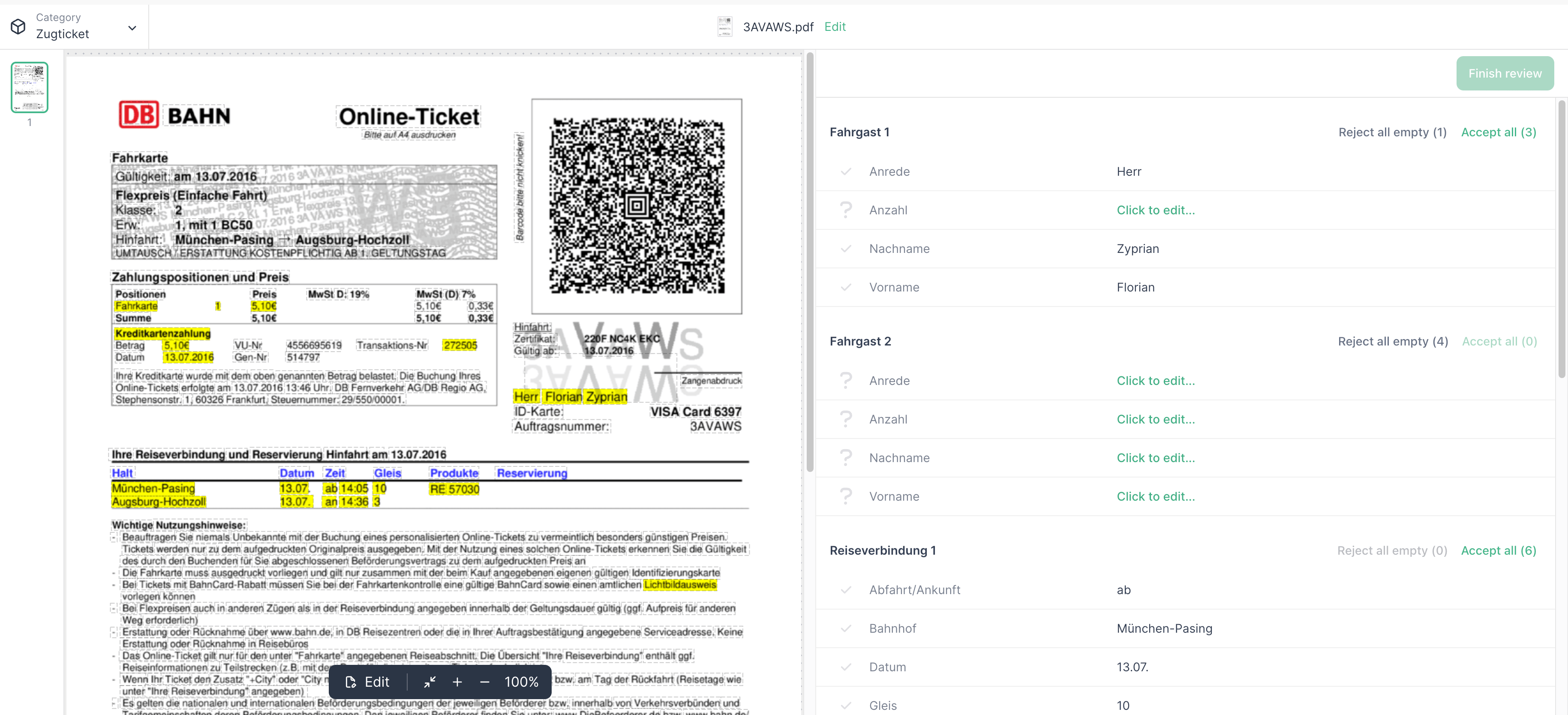1568x715 pixels.
Task: Accept the Anrede Herr checkmark in Fahrgast 1
Action: (845, 171)
